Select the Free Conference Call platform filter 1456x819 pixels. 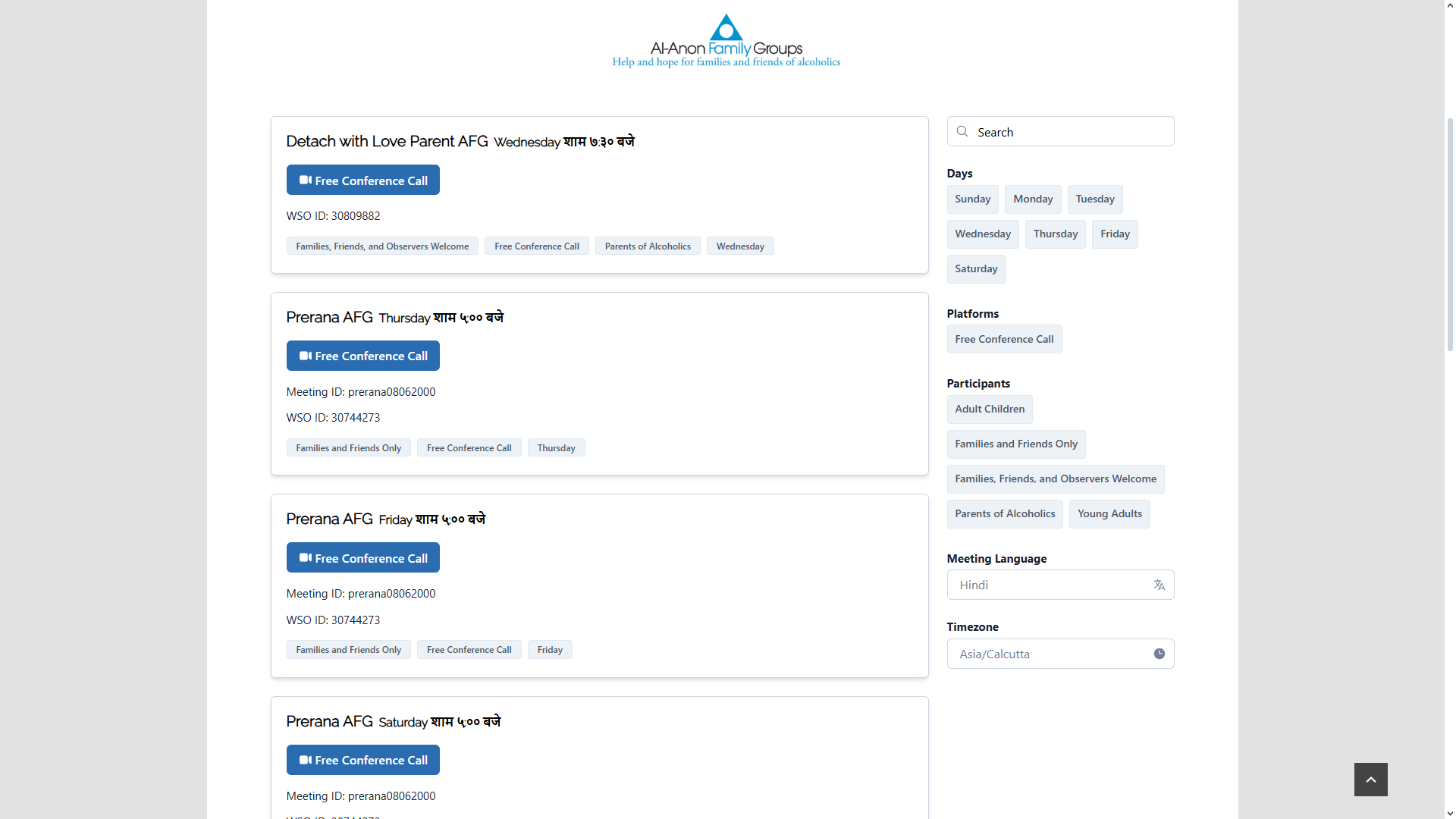[x=1004, y=339]
